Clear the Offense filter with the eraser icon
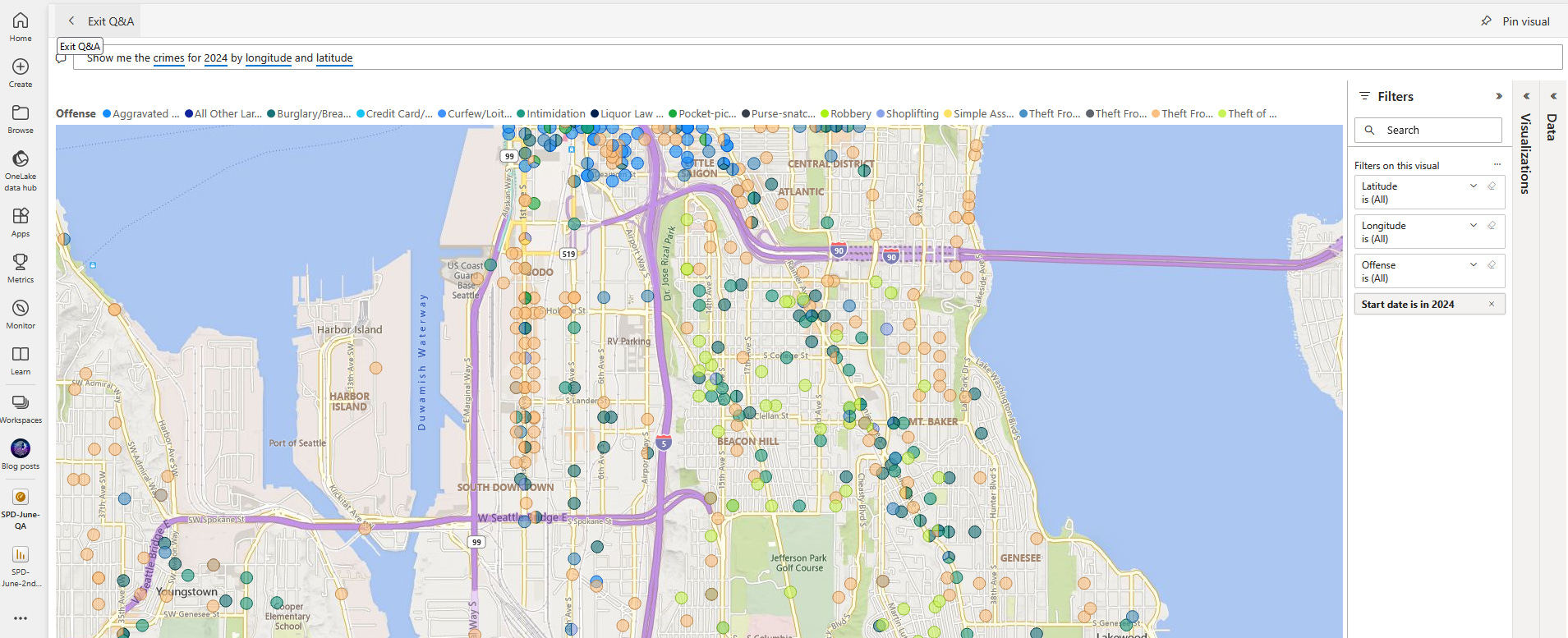The width and height of the screenshot is (1568, 638). [x=1492, y=265]
